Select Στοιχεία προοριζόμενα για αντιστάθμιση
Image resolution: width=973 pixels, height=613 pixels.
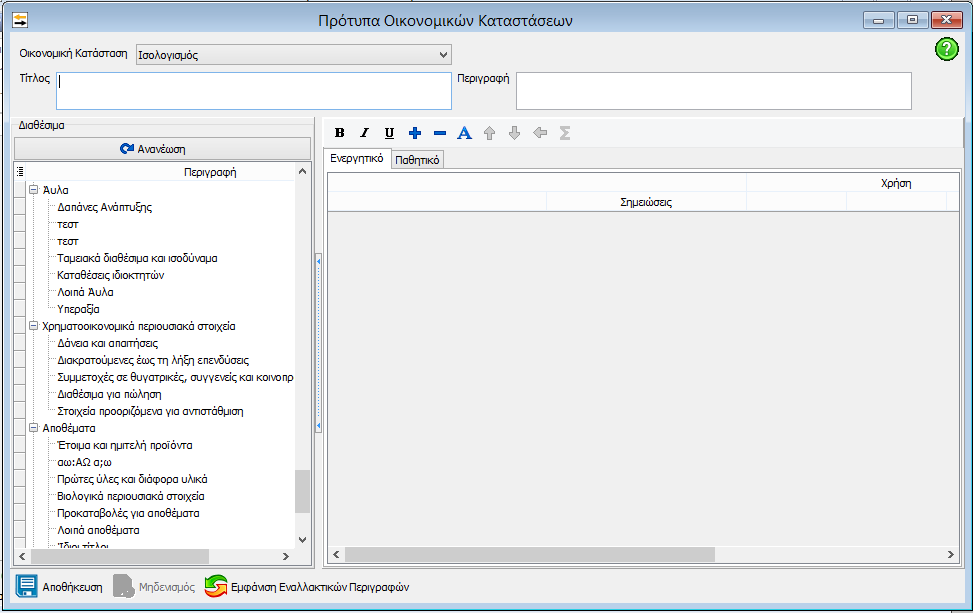click(150, 411)
